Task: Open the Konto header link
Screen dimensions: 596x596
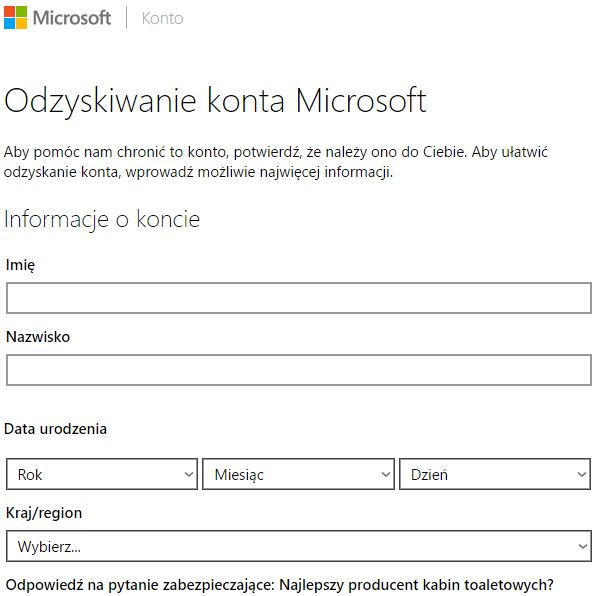Action: click(x=162, y=18)
